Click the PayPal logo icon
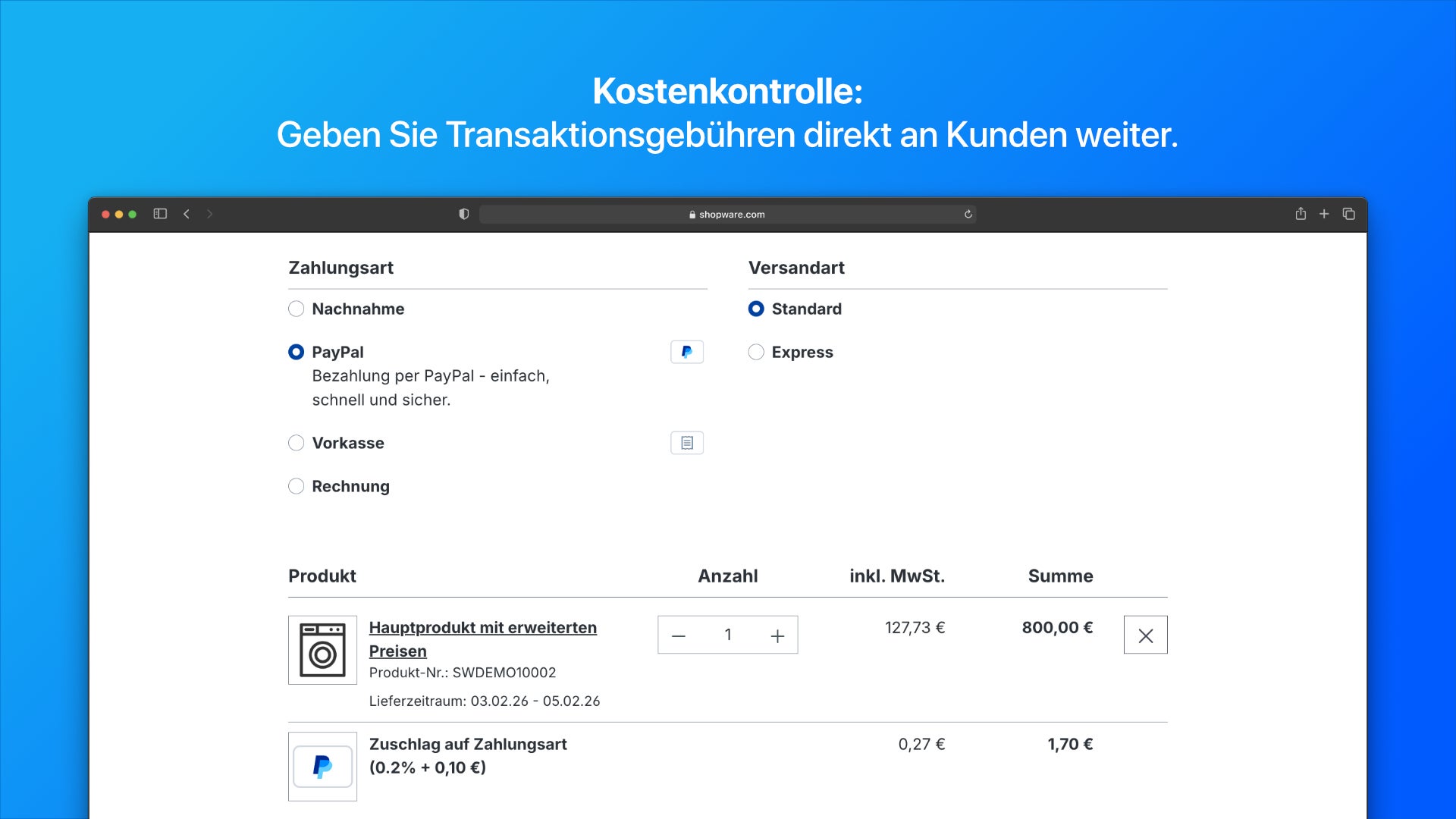Image resolution: width=1456 pixels, height=819 pixels. point(686,351)
